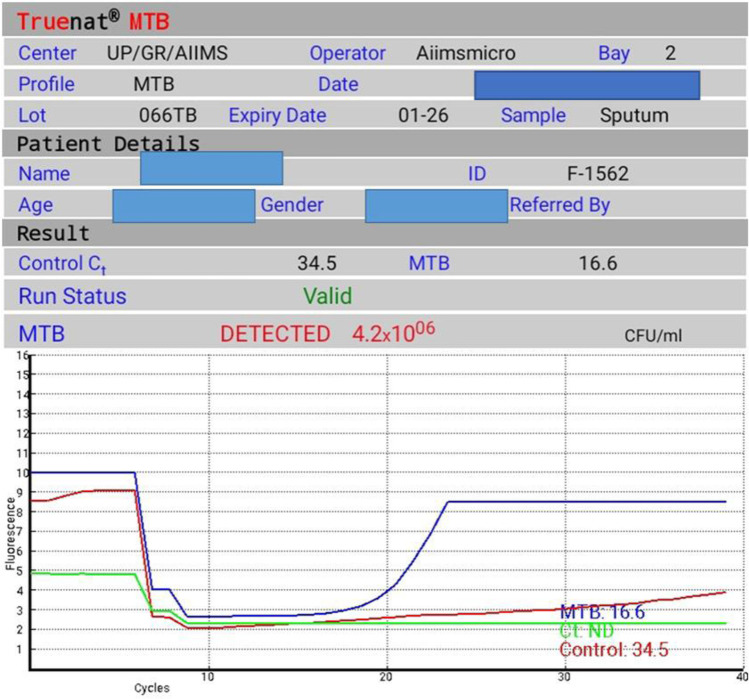Click the Bay label

pos(614,54)
